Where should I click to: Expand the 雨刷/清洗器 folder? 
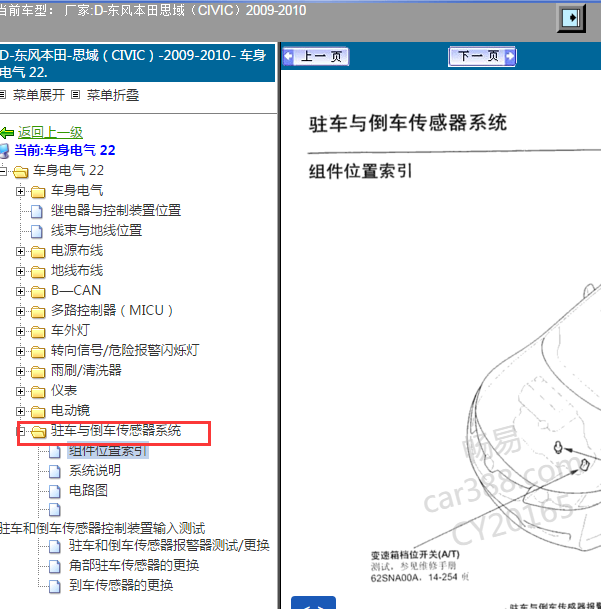[20, 371]
